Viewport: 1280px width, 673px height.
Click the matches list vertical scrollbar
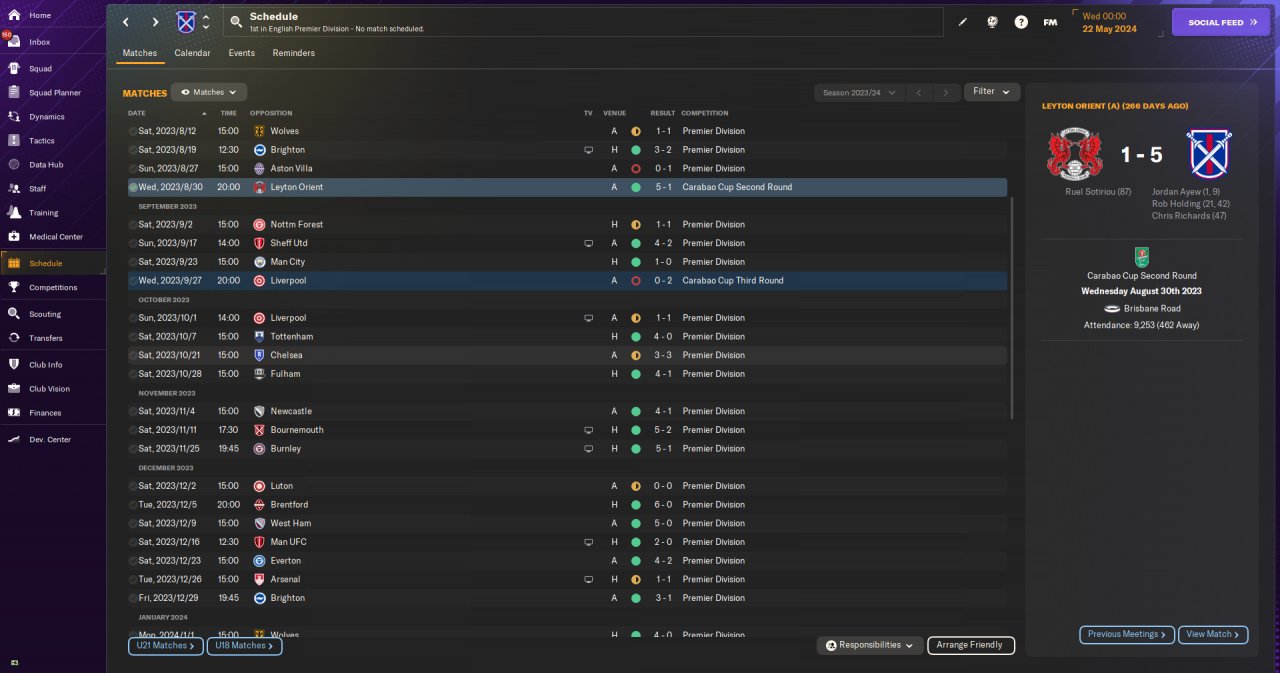click(1012, 307)
